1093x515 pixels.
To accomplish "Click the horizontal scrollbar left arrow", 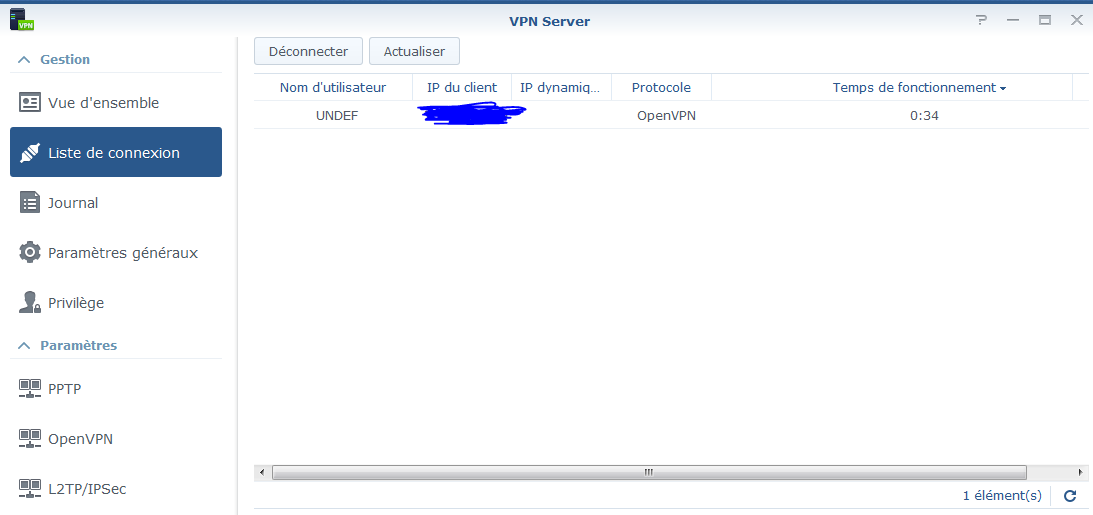I will (x=262, y=472).
